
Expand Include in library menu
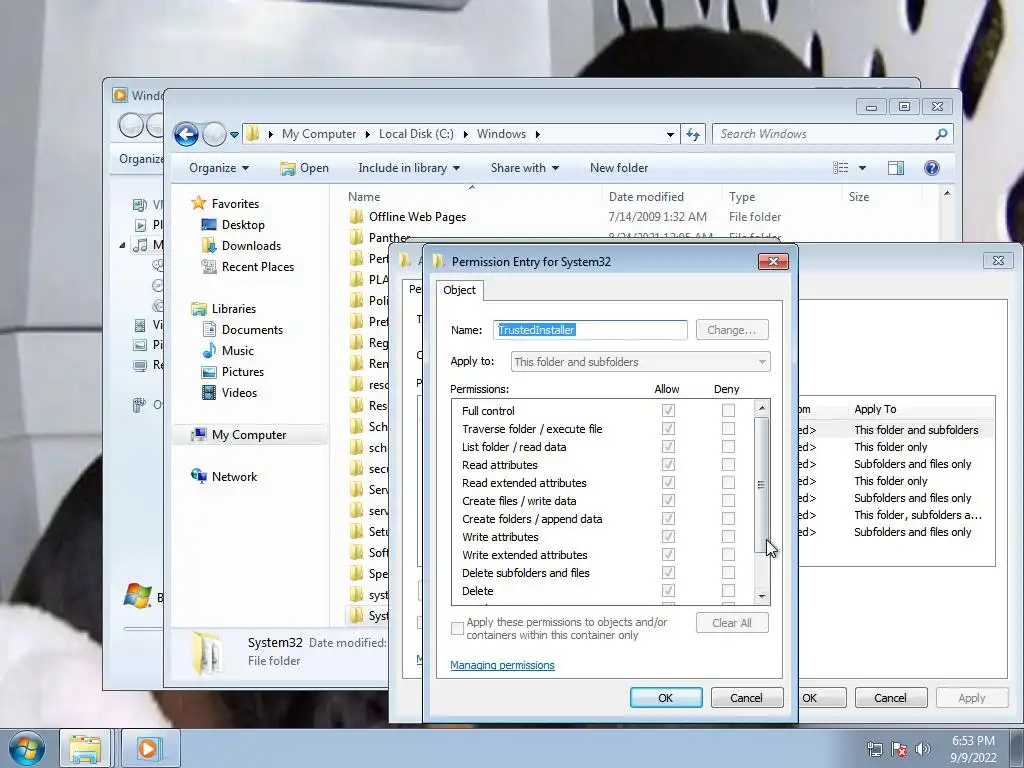(409, 168)
